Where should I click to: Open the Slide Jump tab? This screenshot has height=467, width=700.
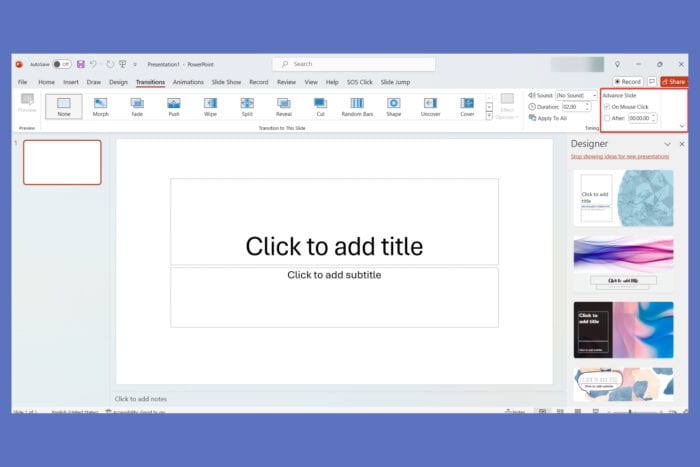coord(396,82)
